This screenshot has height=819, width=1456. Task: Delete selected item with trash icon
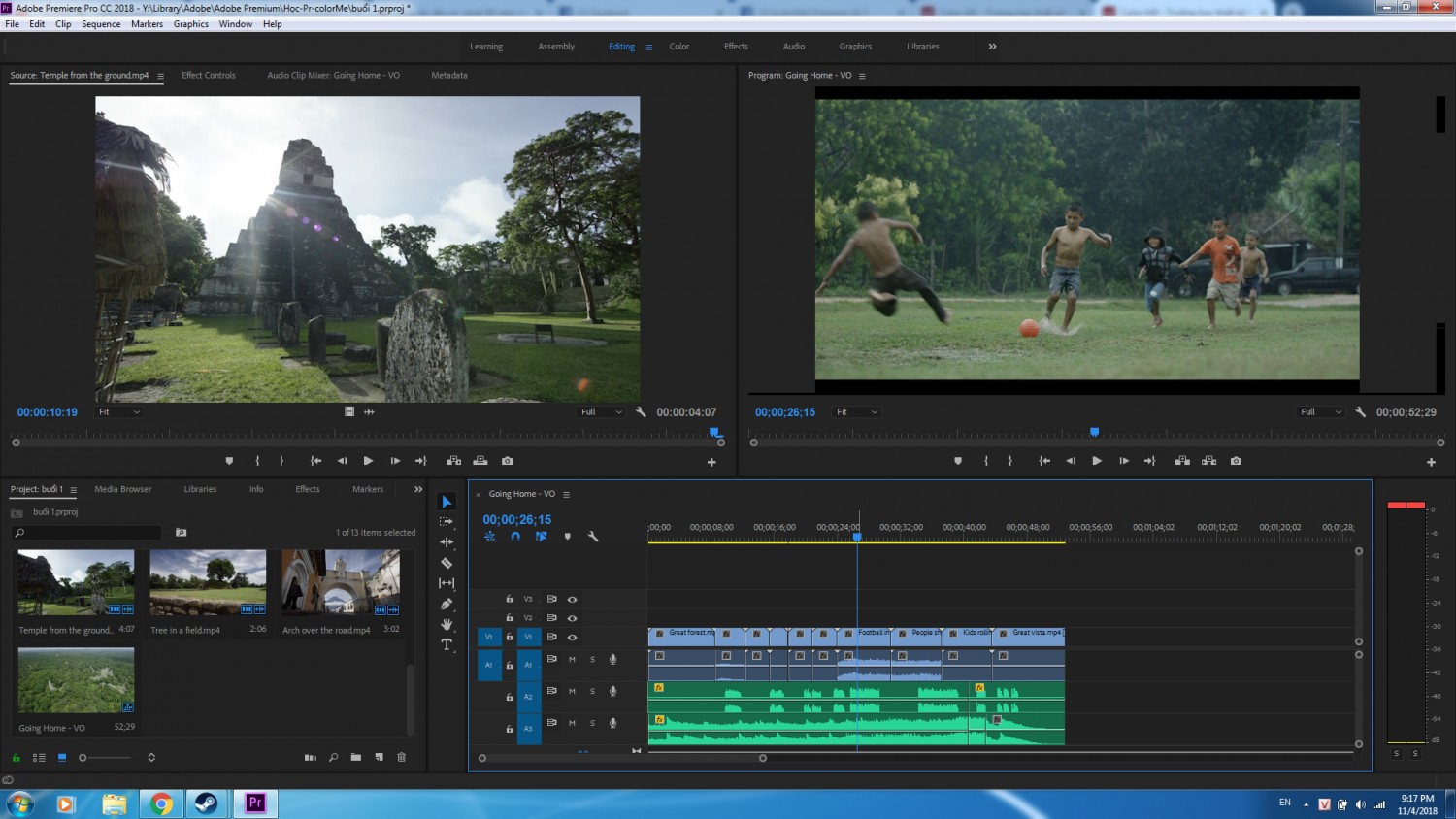coord(402,757)
